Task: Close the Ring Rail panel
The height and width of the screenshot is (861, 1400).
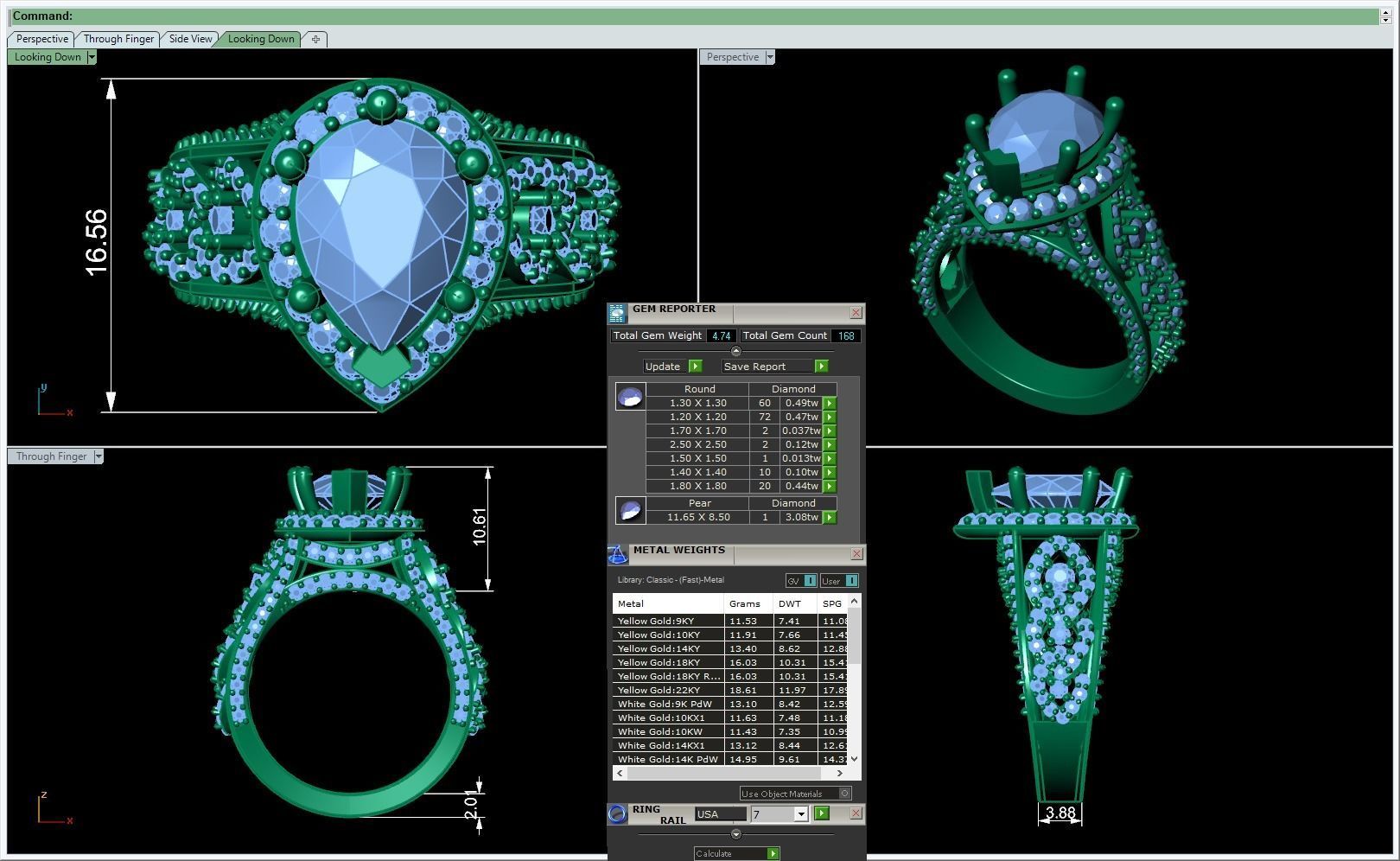Action: tap(856, 813)
